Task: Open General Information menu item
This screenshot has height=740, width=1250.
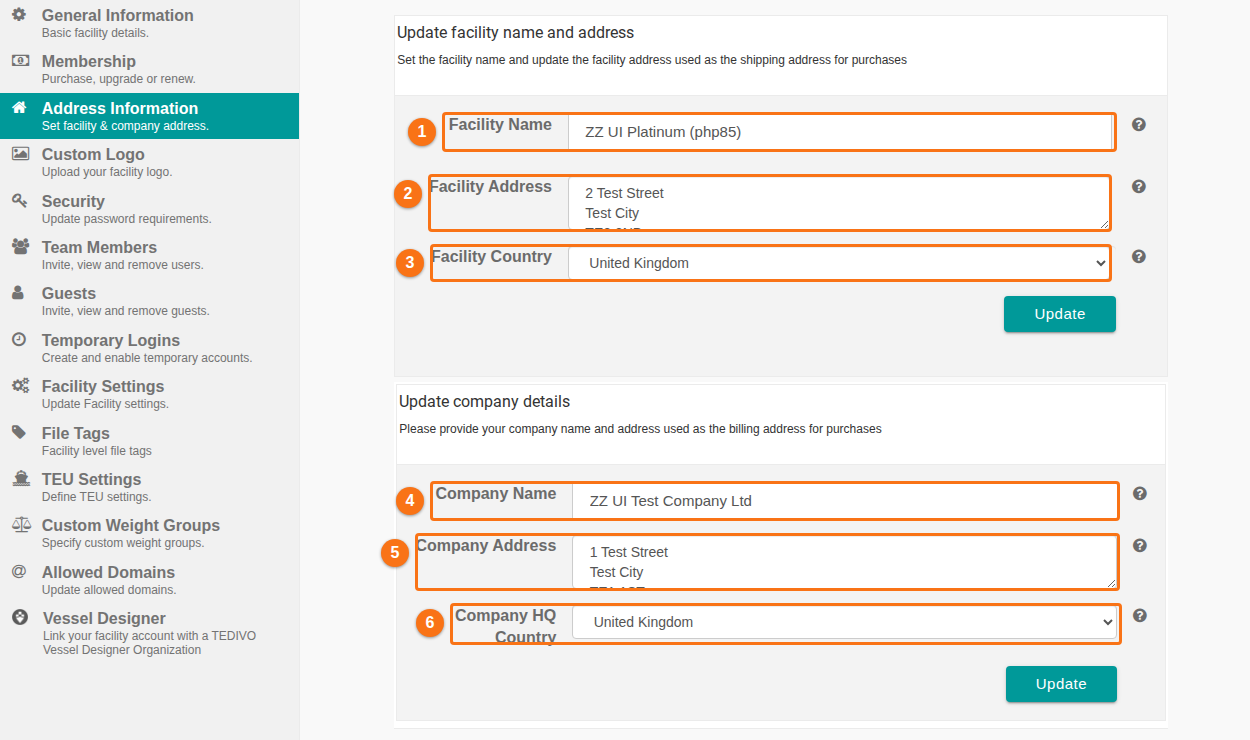Action: 150,23
